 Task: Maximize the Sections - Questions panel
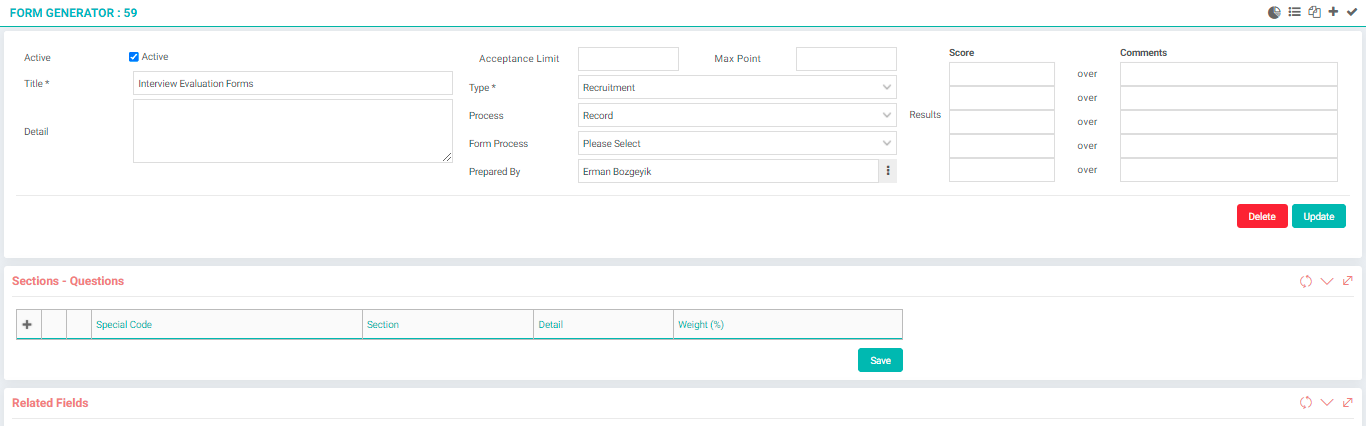[1348, 281]
